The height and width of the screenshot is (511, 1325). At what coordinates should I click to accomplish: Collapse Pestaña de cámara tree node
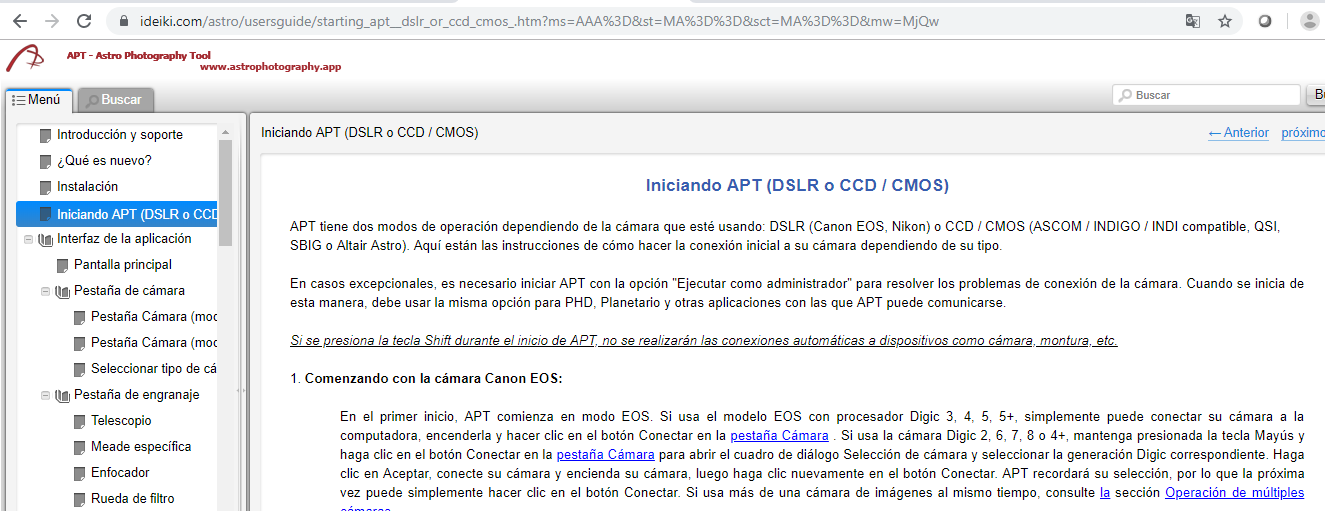[45, 291]
